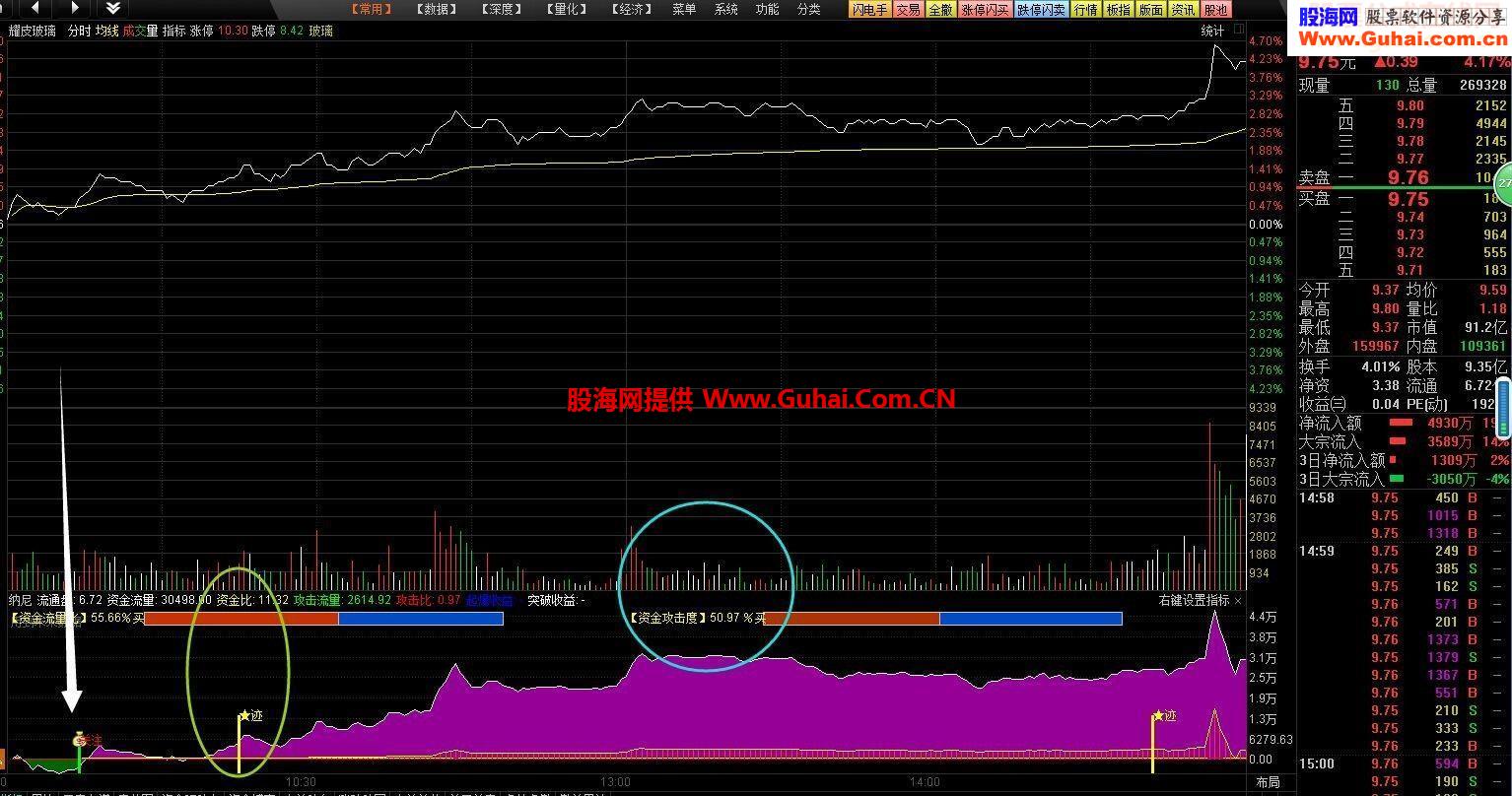1512x796 pixels.
Task: Click the 行情 button
Action: tap(1085, 9)
